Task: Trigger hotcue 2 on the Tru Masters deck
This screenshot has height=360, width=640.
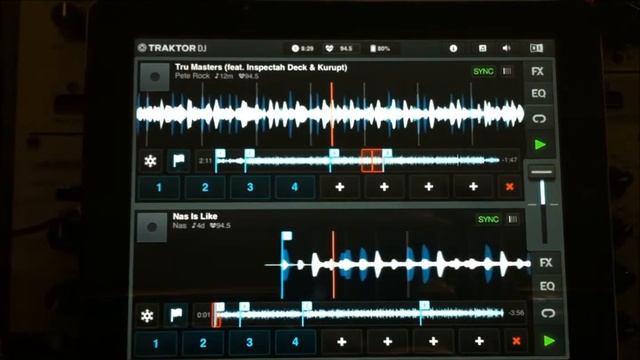Action: tap(205, 187)
